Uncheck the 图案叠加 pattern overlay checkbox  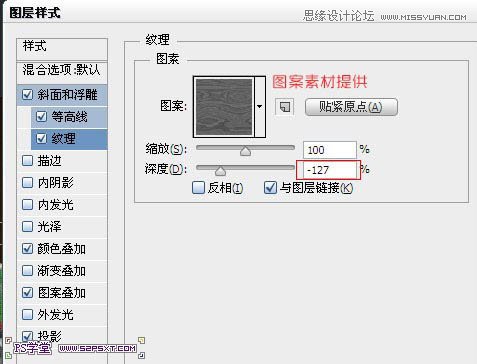pos(27,293)
